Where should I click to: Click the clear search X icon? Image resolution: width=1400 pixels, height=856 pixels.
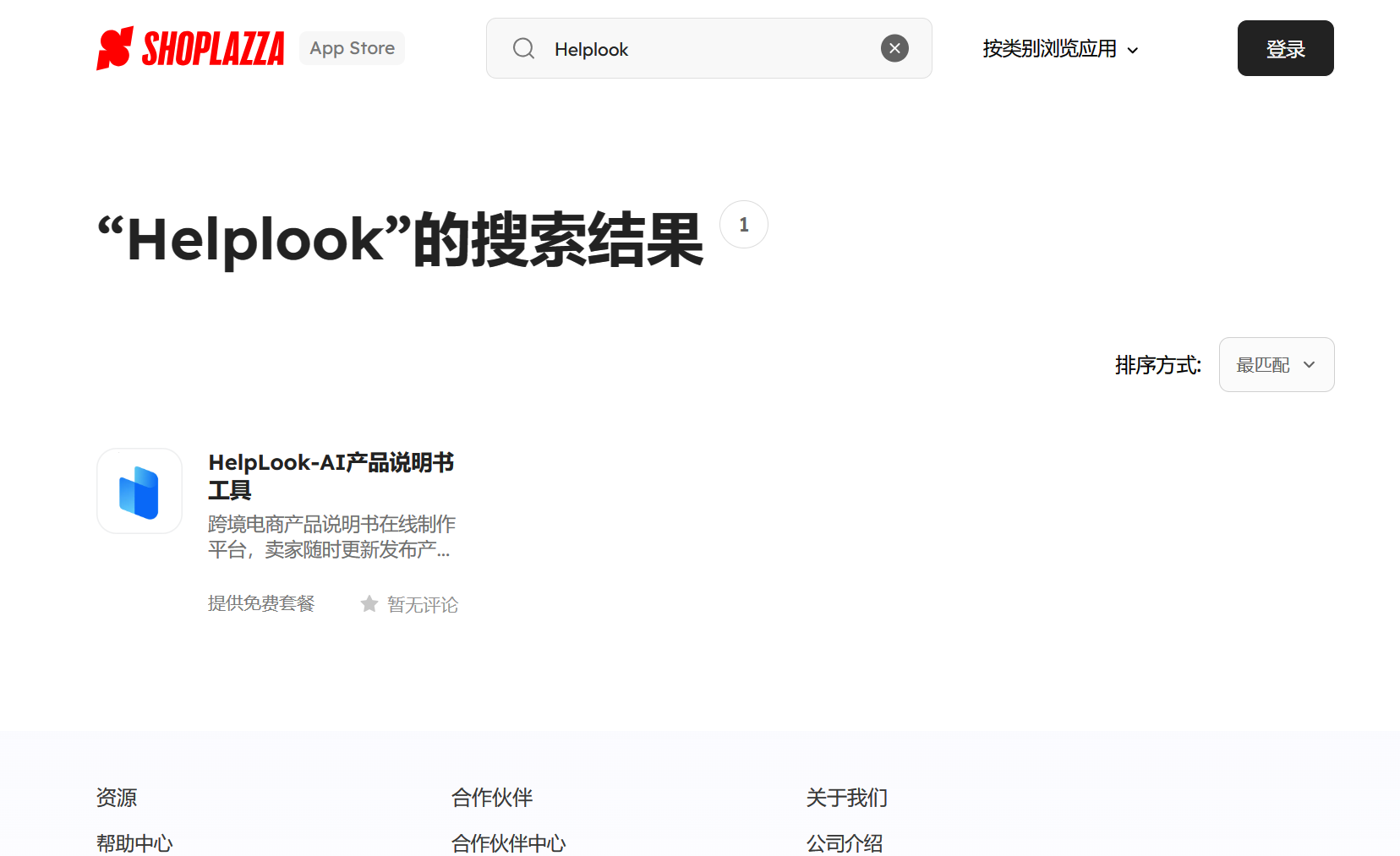point(894,48)
